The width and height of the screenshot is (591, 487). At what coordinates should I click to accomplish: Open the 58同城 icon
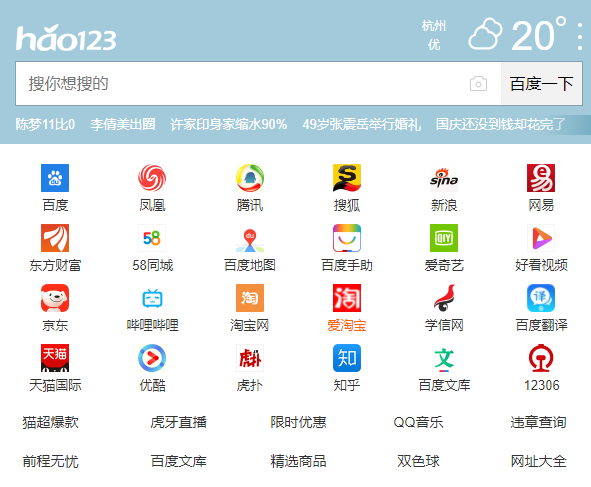[152, 238]
